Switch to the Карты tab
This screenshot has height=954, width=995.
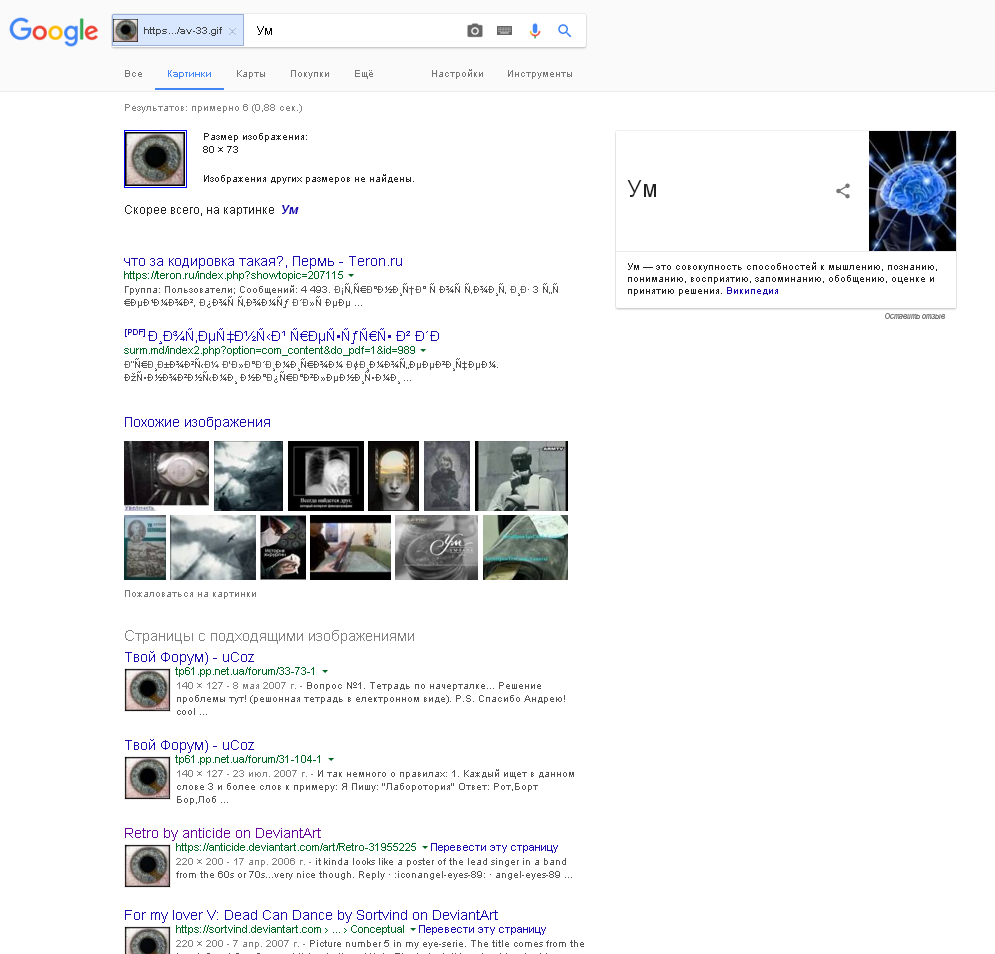(251, 73)
